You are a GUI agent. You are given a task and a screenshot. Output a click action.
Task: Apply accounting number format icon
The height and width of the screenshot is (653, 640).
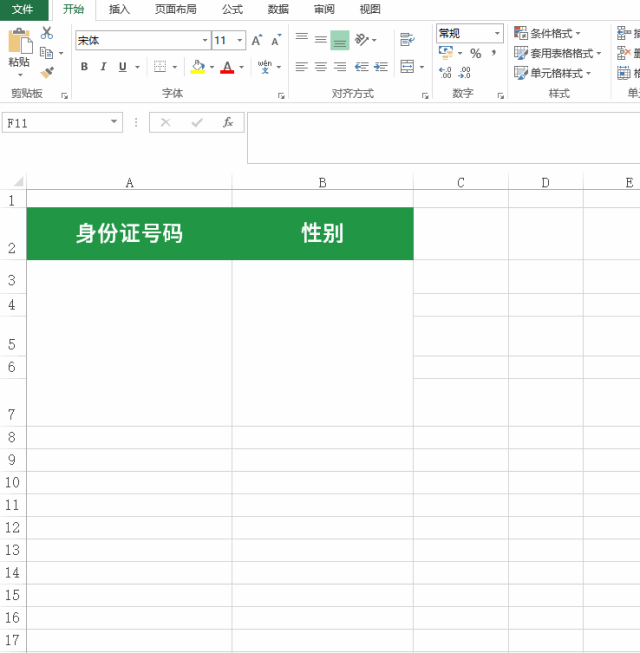[x=446, y=53]
